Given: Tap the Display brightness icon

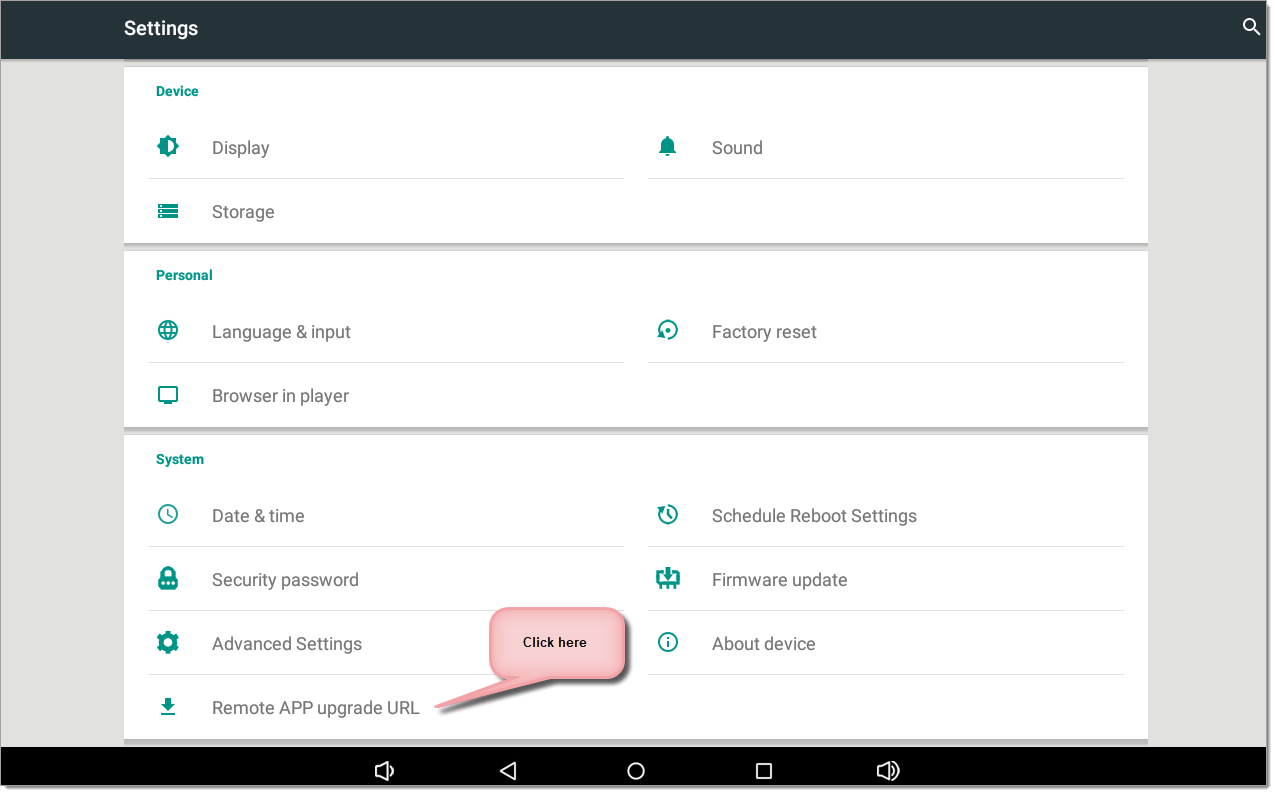Looking at the screenshot, I should 168,147.
